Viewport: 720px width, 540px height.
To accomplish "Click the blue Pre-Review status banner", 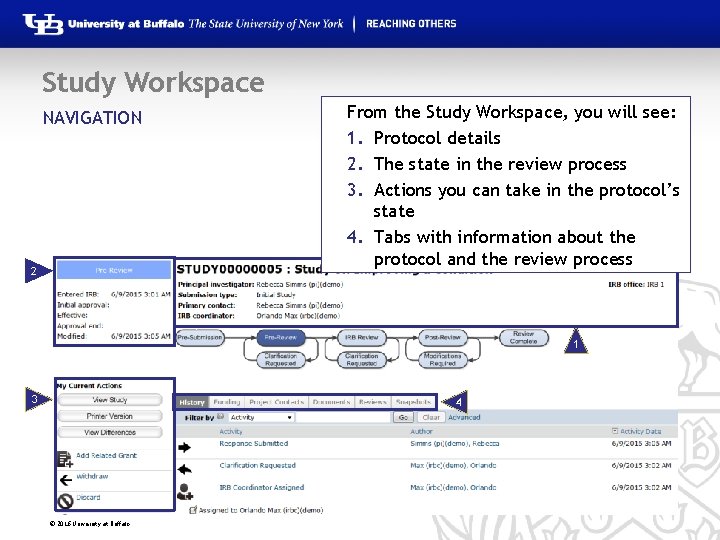I will click(113, 270).
